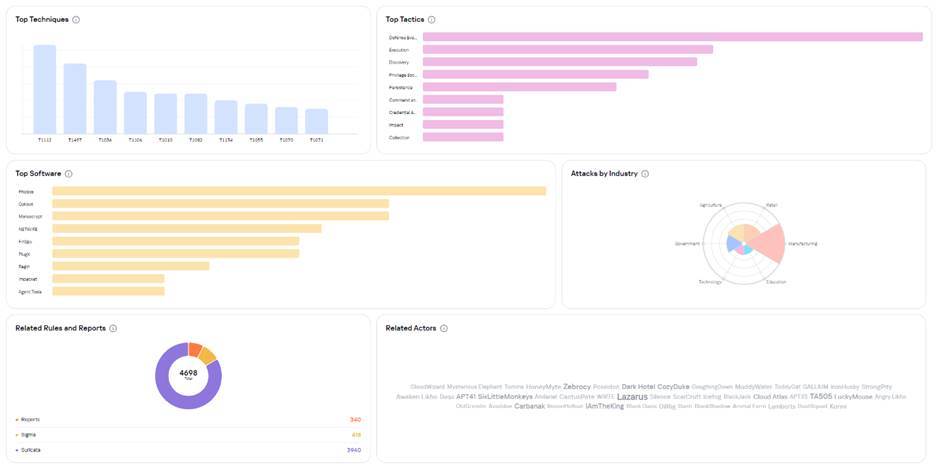Open the Top Software info icon
This screenshot has width=936, height=467.
click(68, 174)
